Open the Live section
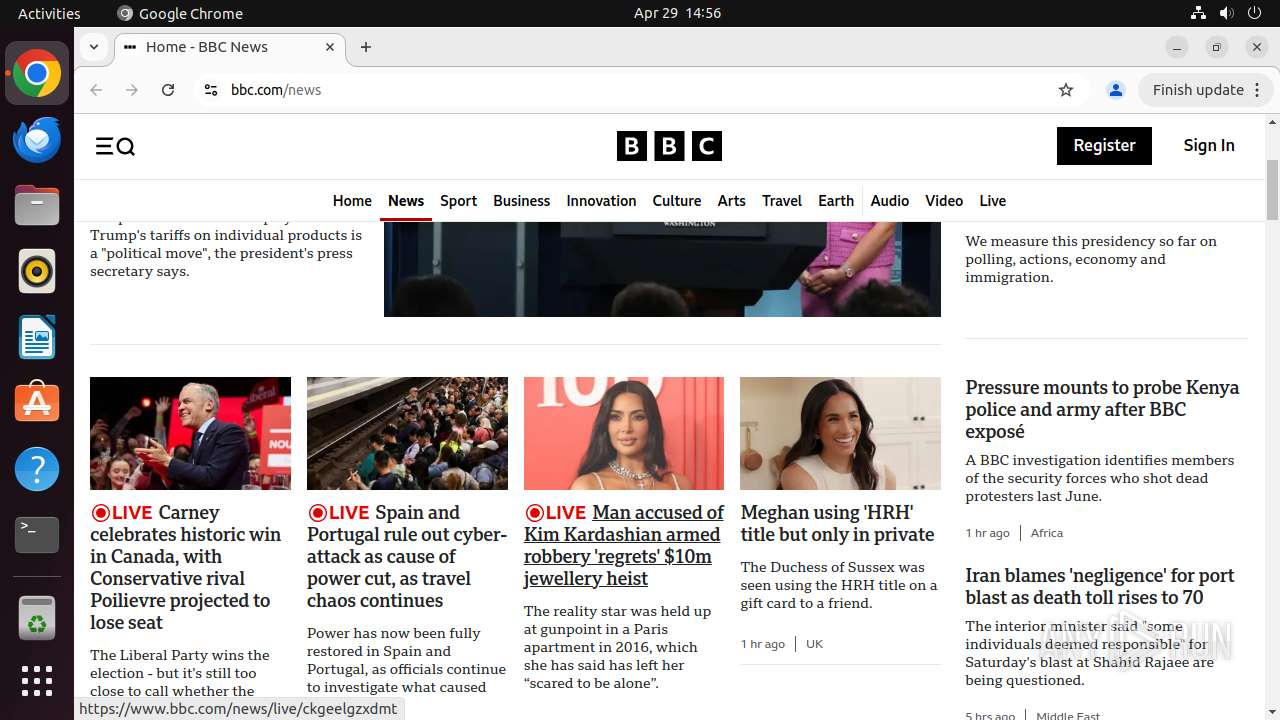 tap(993, 201)
